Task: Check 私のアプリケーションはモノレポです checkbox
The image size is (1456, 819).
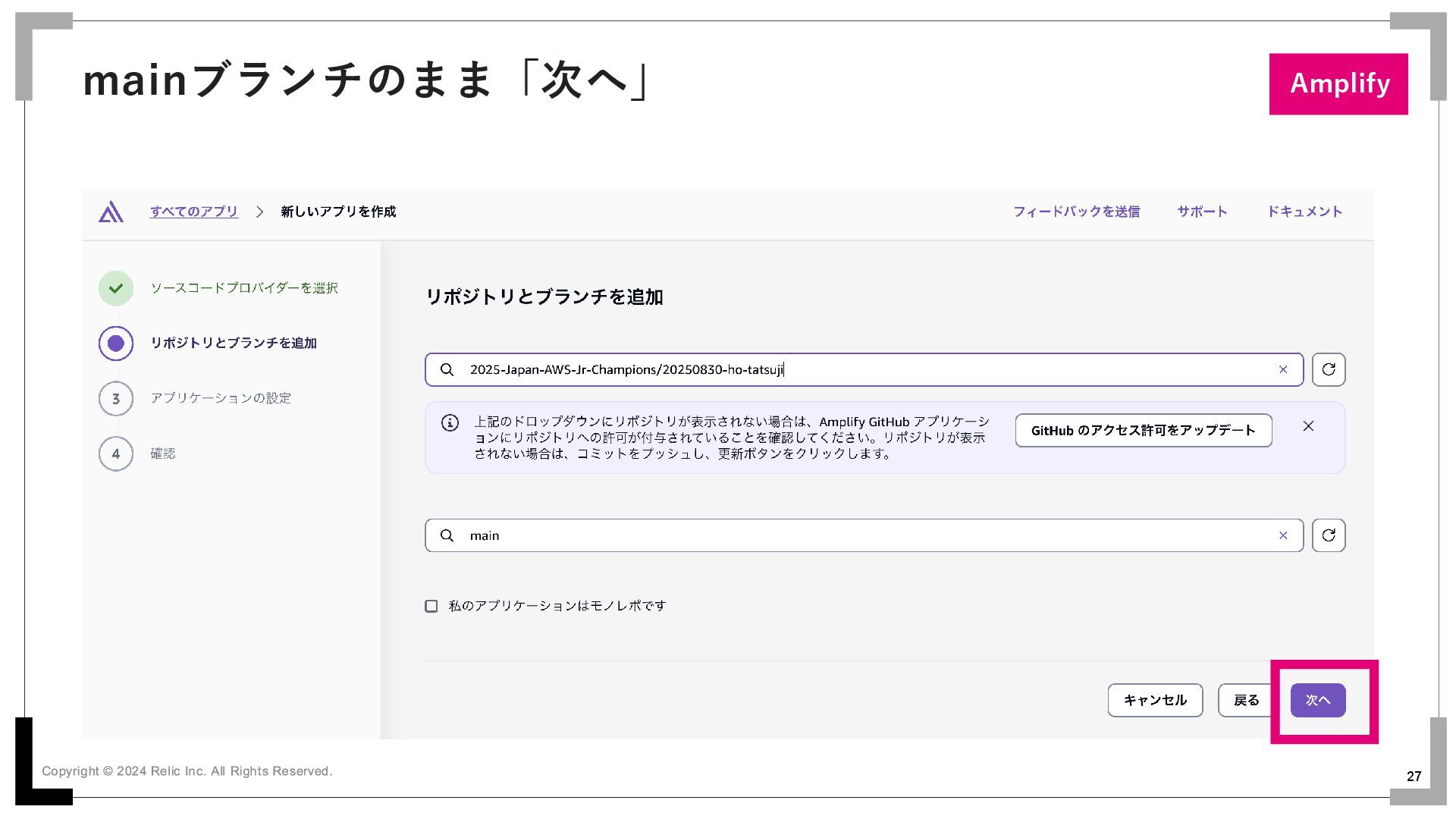Action: point(431,606)
